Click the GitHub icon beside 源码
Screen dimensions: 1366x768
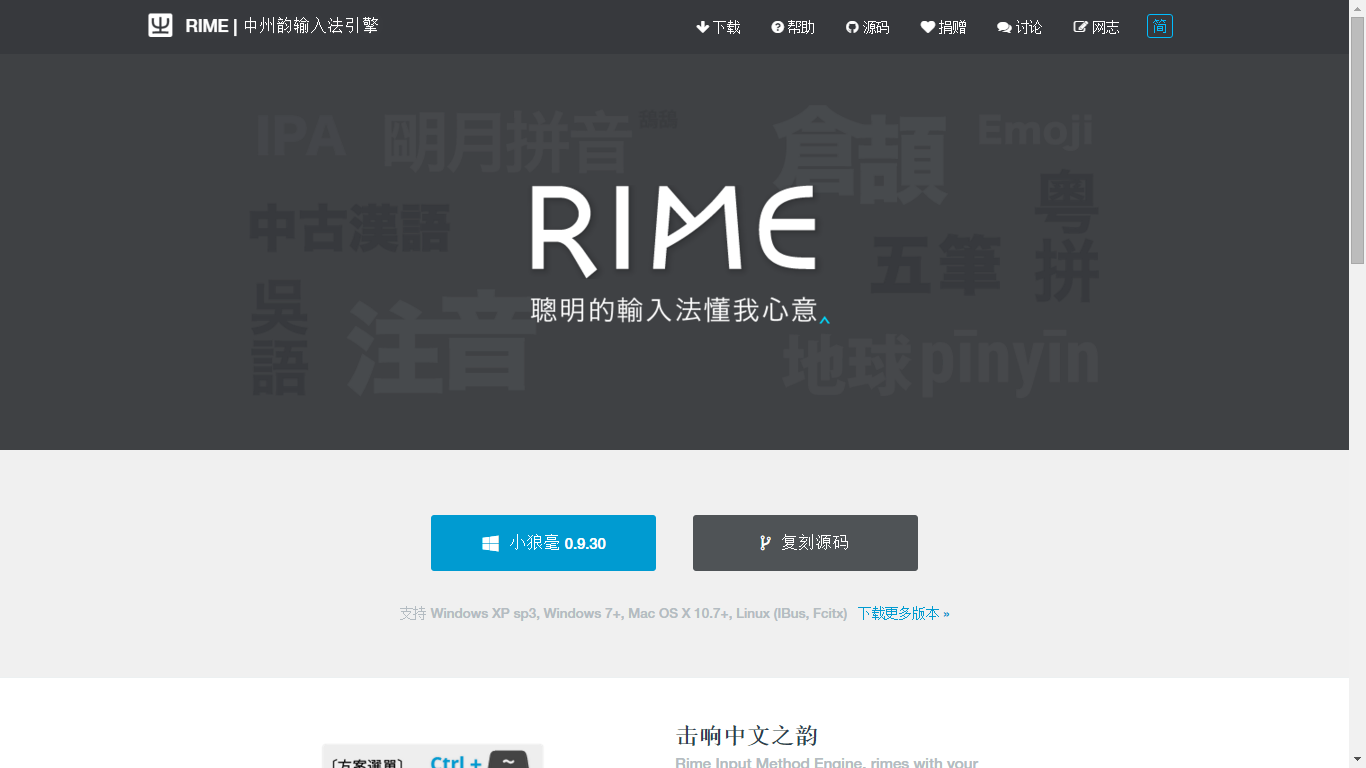click(x=852, y=27)
